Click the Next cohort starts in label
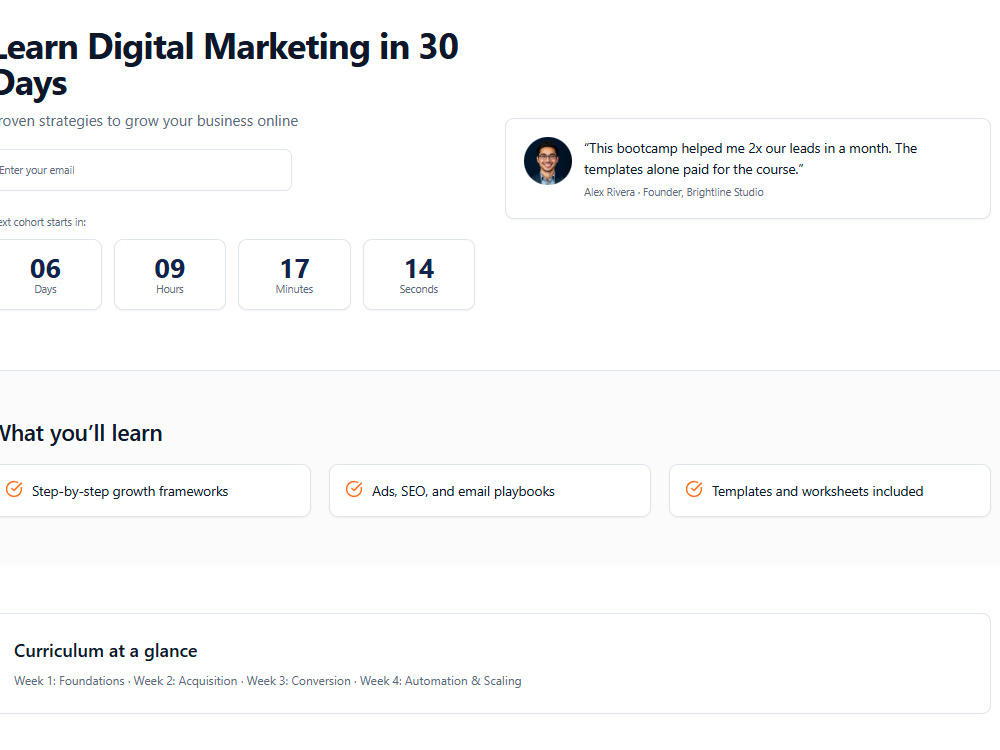The height and width of the screenshot is (750, 1000). pyautogui.click(x=42, y=223)
